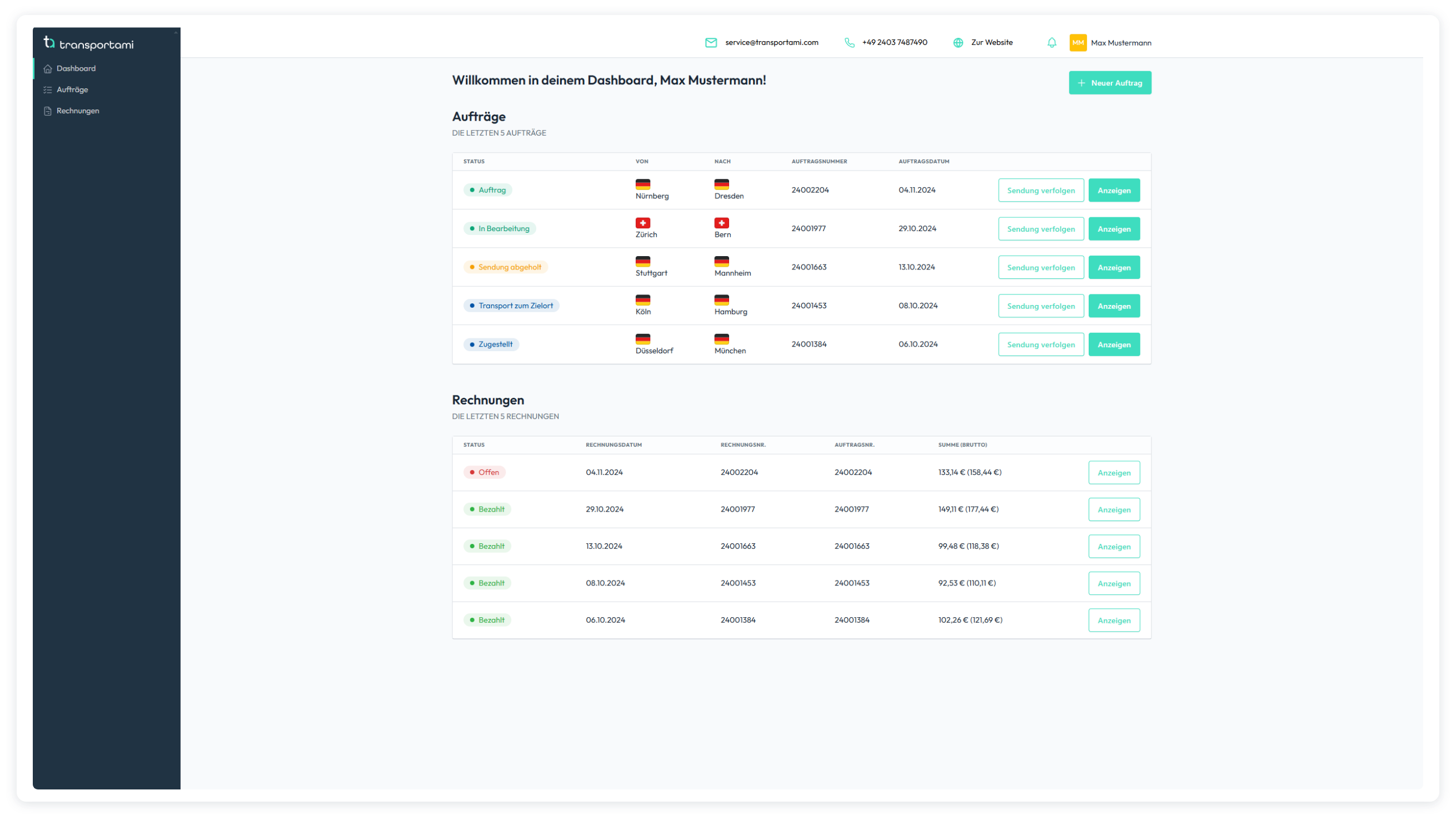Image resolution: width=1456 pixels, height=820 pixels.
Task: Click the Dashboard home icon
Action: (x=47, y=69)
